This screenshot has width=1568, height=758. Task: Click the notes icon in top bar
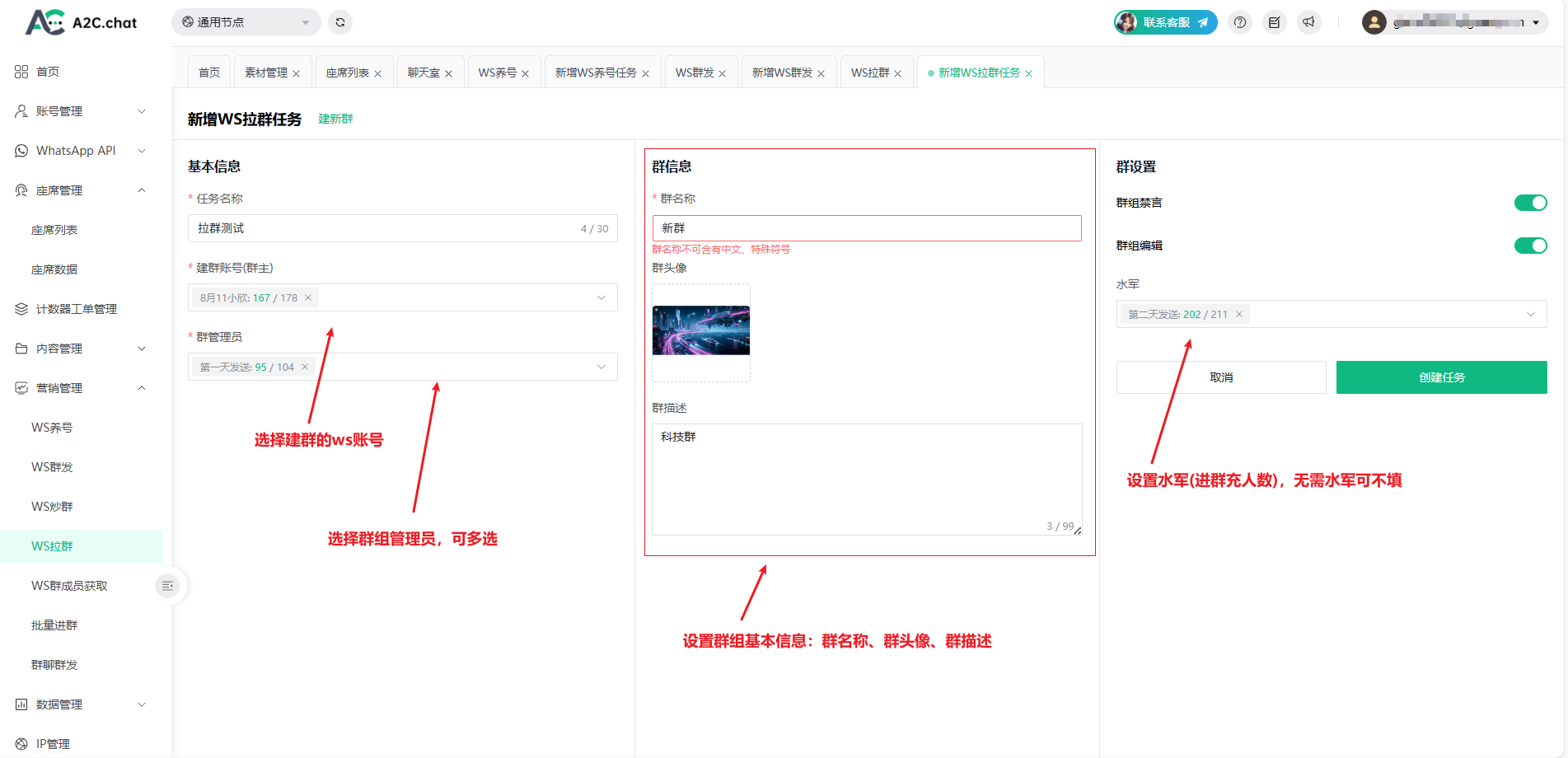click(1275, 22)
